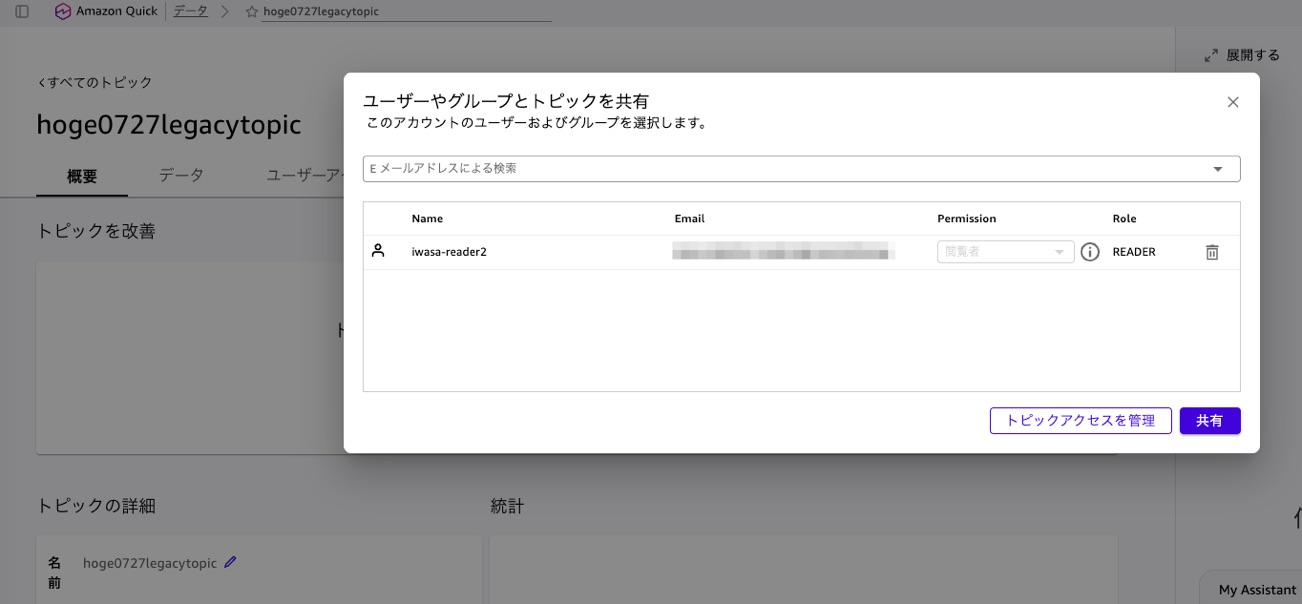Open the permission info icon
This screenshot has height=604, width=1302.
coord(1090,252)
